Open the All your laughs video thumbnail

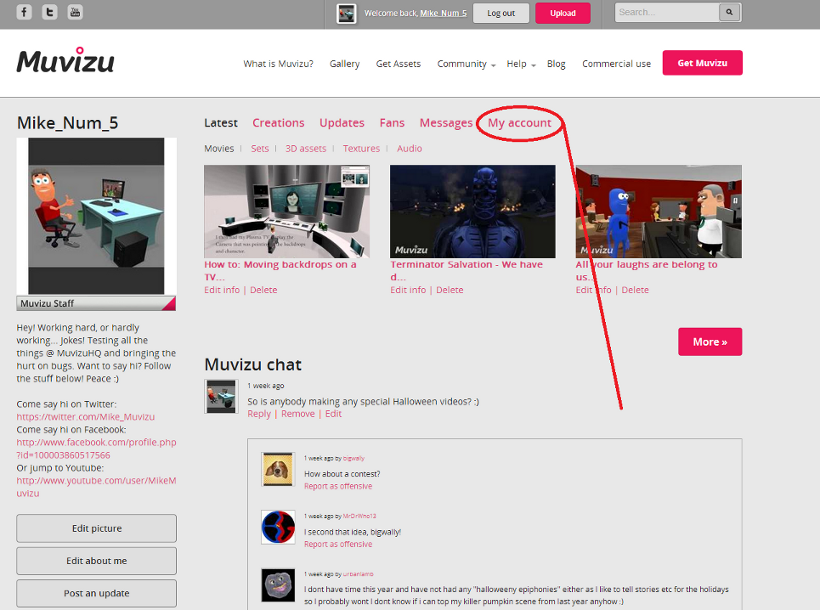point(659,211)
